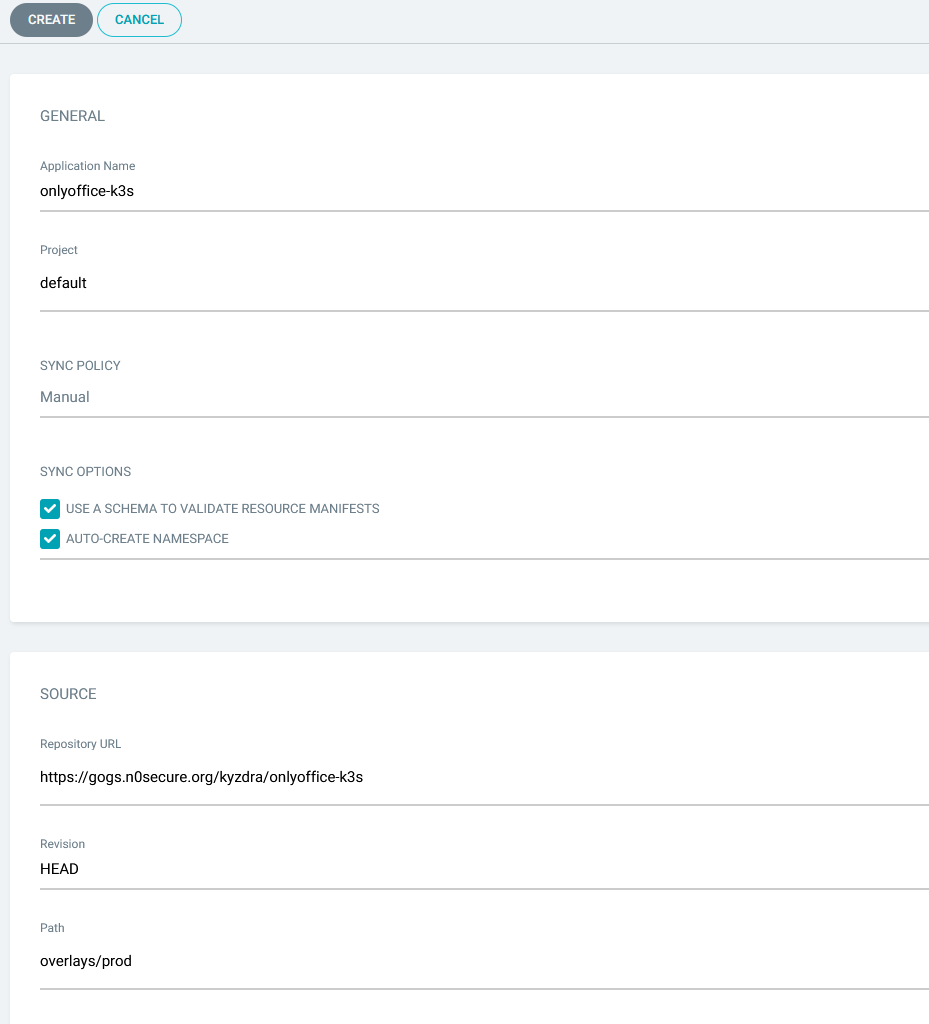929x1024 pixels.
Task: Cancel the new application form
Action: (139, 20)
